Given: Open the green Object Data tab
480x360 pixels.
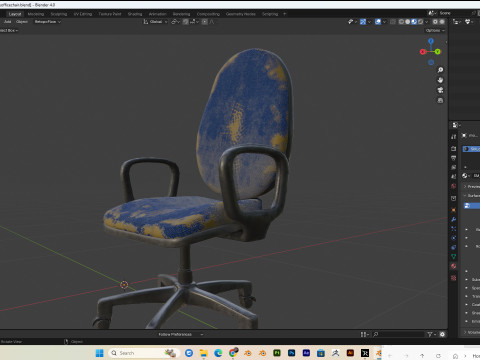Looking at the screenshot, I should (x=454, y=257).
